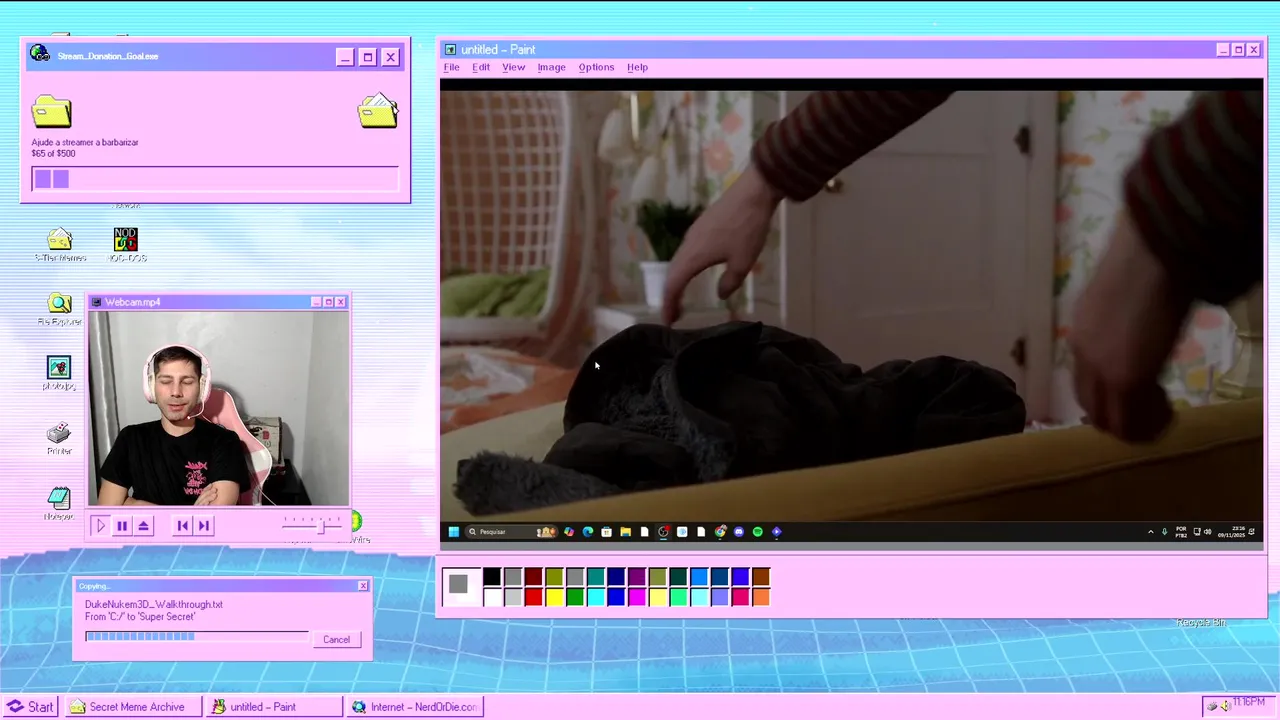Switch to Secret Meme Archive taskbar item
The width and height of the screenshot is (1280, 720).
134,707
